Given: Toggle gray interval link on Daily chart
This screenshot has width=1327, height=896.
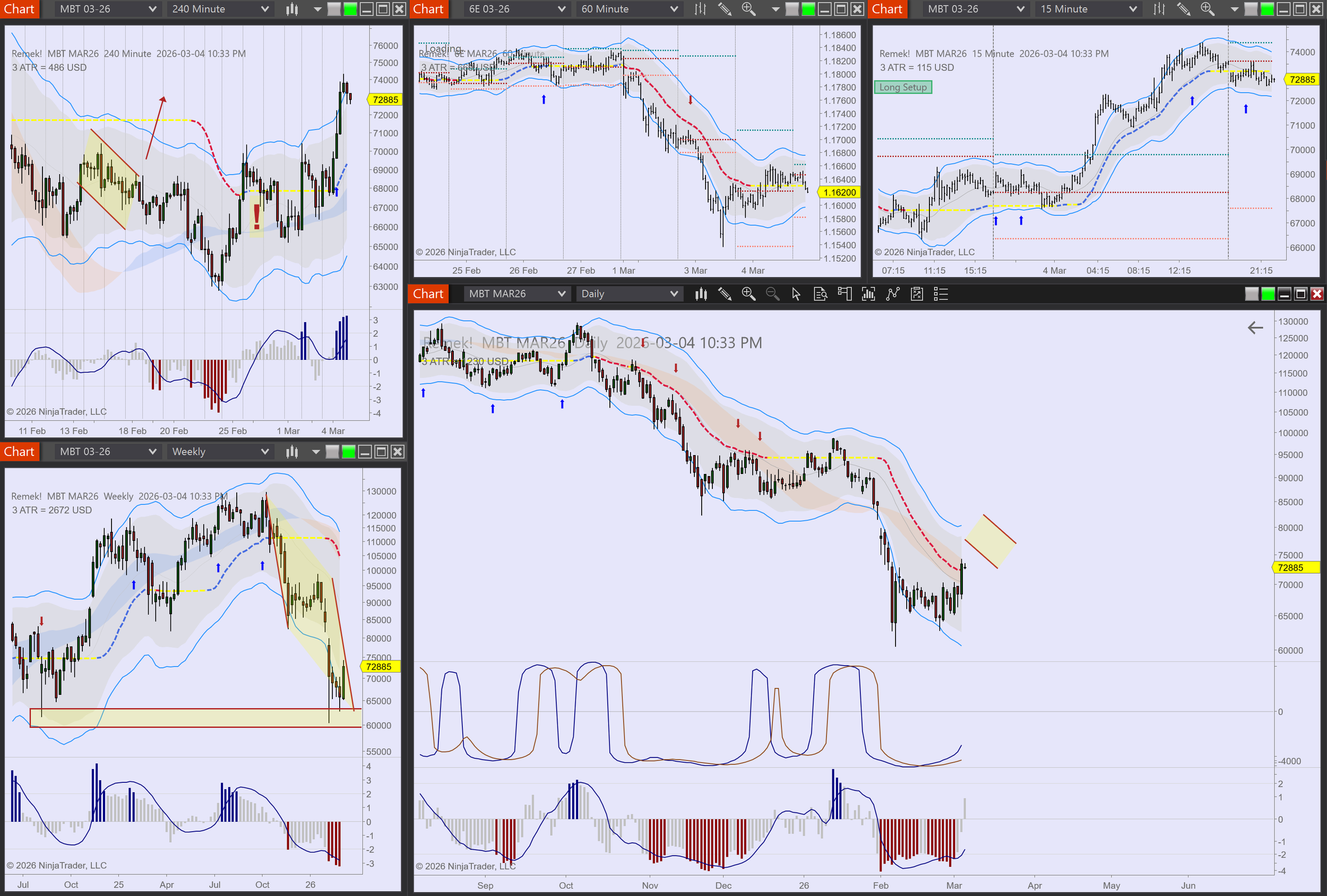Looking at the screenshot, I should coord(1252,294).
